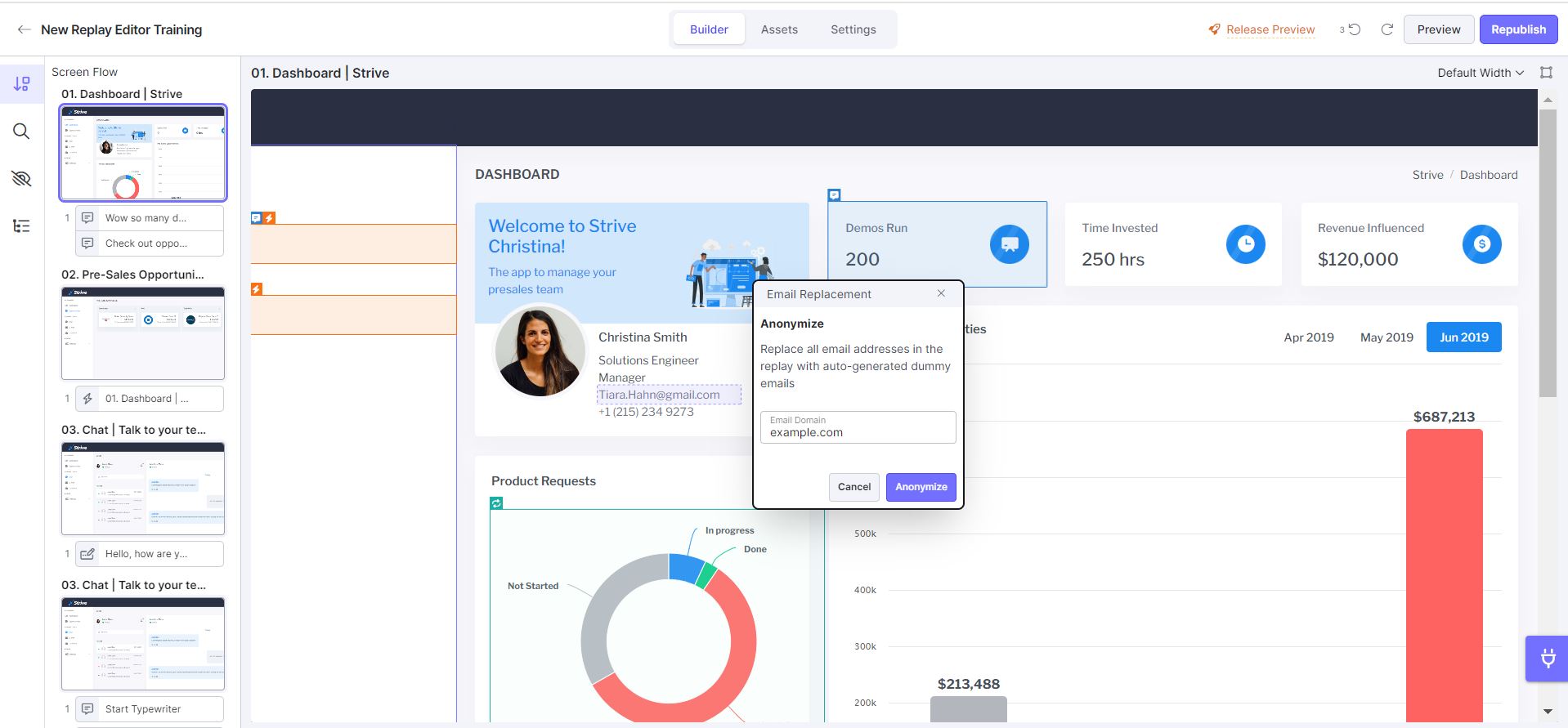Image resolution: width=1568 pixels, height=728 pixels.
Task: Open the tree list icon in left sidebar
Action: [22, 226]
